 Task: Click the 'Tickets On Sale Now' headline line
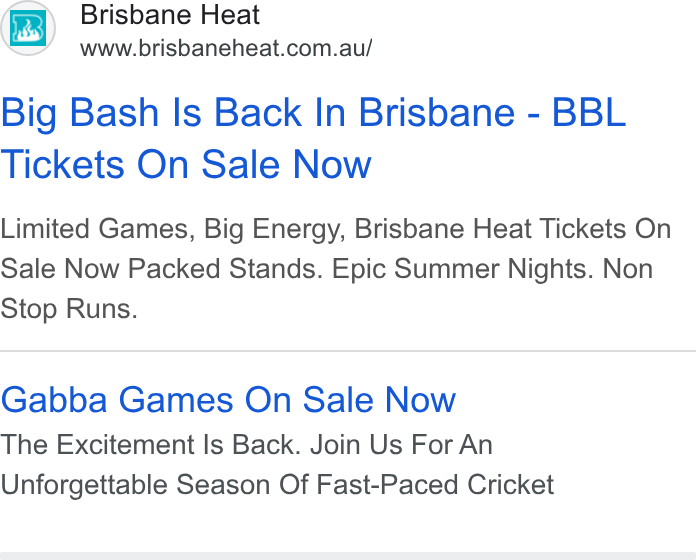pyautogui.click(x=186, y=165)
